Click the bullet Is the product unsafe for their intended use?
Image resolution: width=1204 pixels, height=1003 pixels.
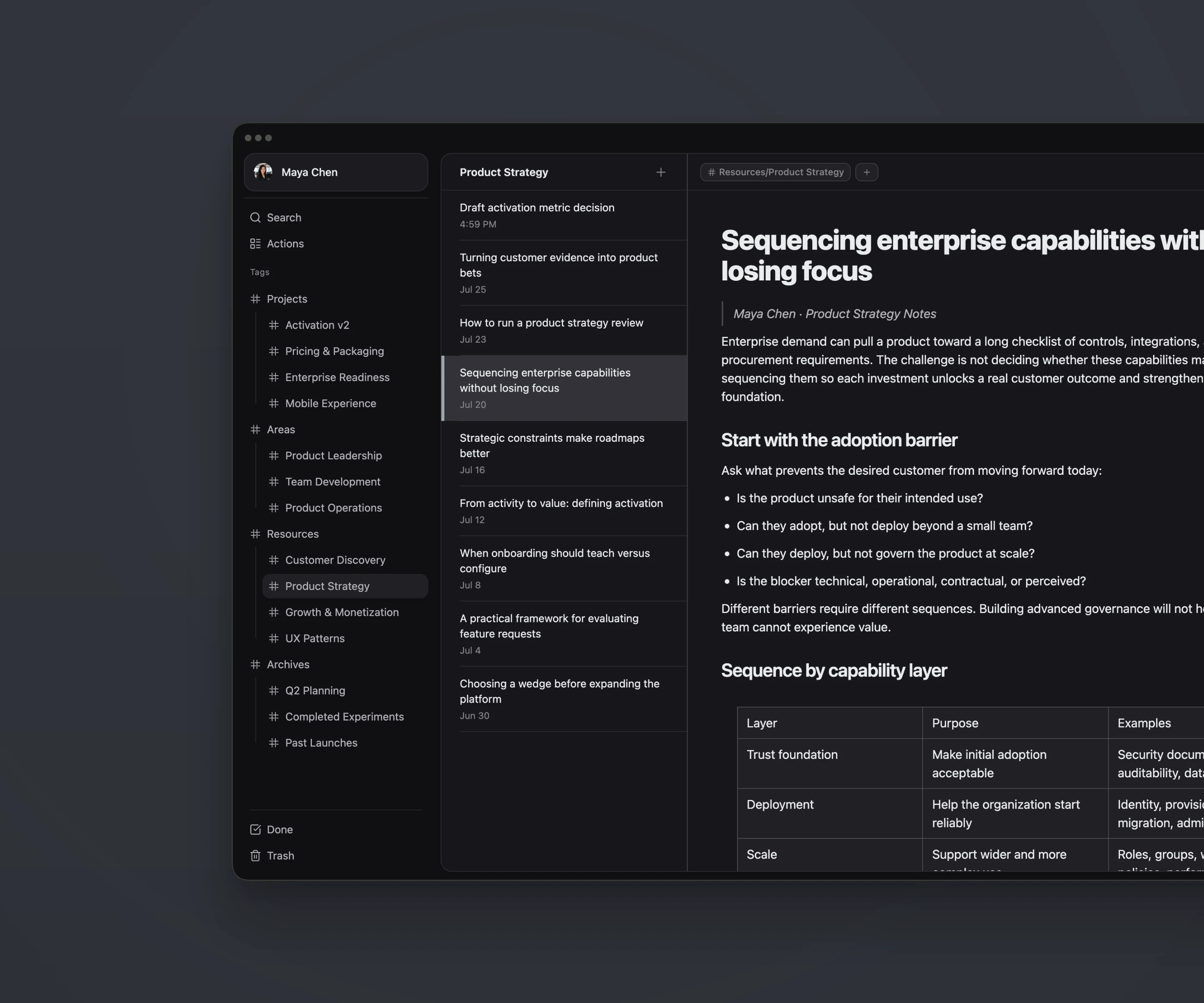point(860,498)
